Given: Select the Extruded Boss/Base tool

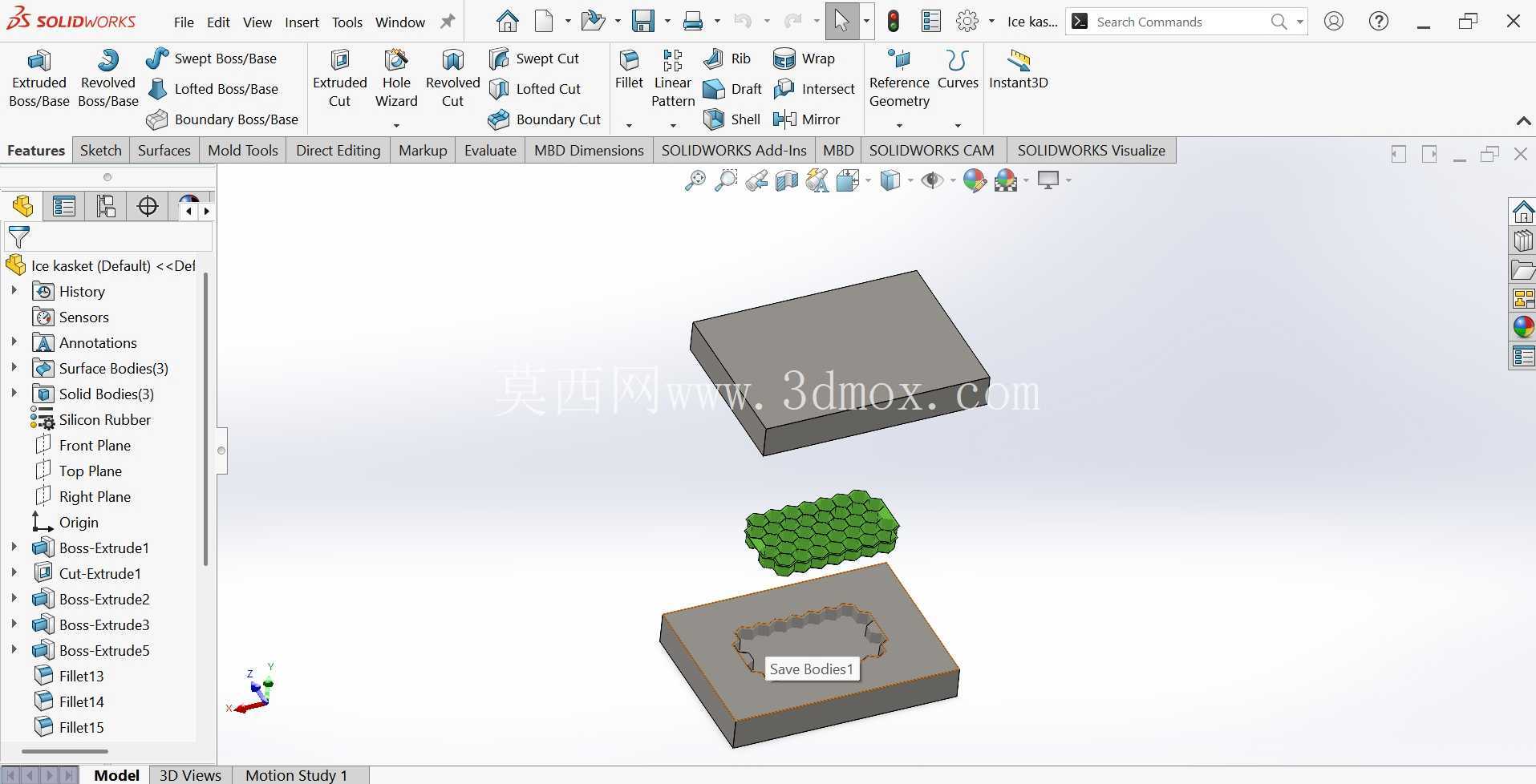Looking at the screenshot, I should pyautogui.click(x=39, y=79).
